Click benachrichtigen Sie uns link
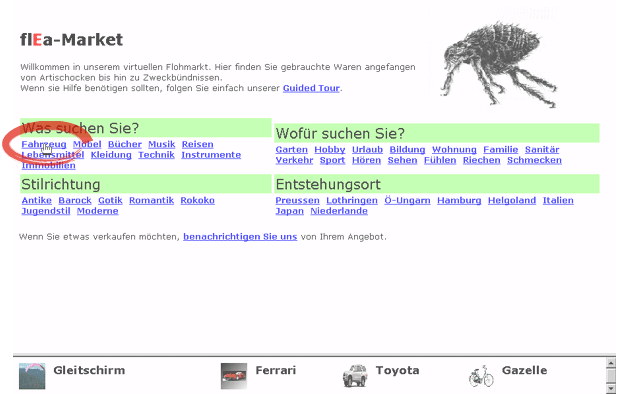The width and height of the screenshot is (630, 394). 240,237
